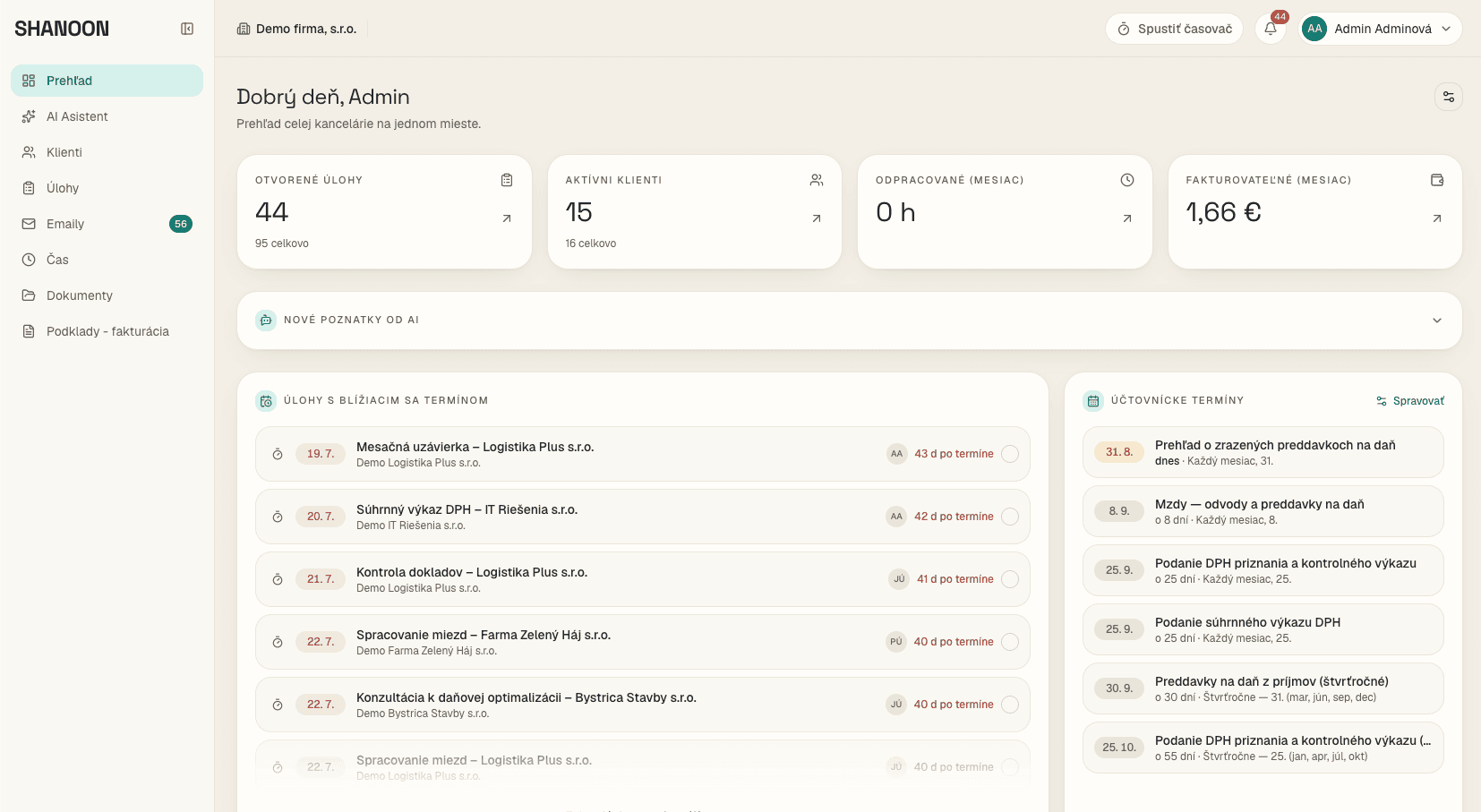Click Spustiť časovač button
Image resolution: width=1481 pixels, height=812 pixels.
(x=1174, y=29)
